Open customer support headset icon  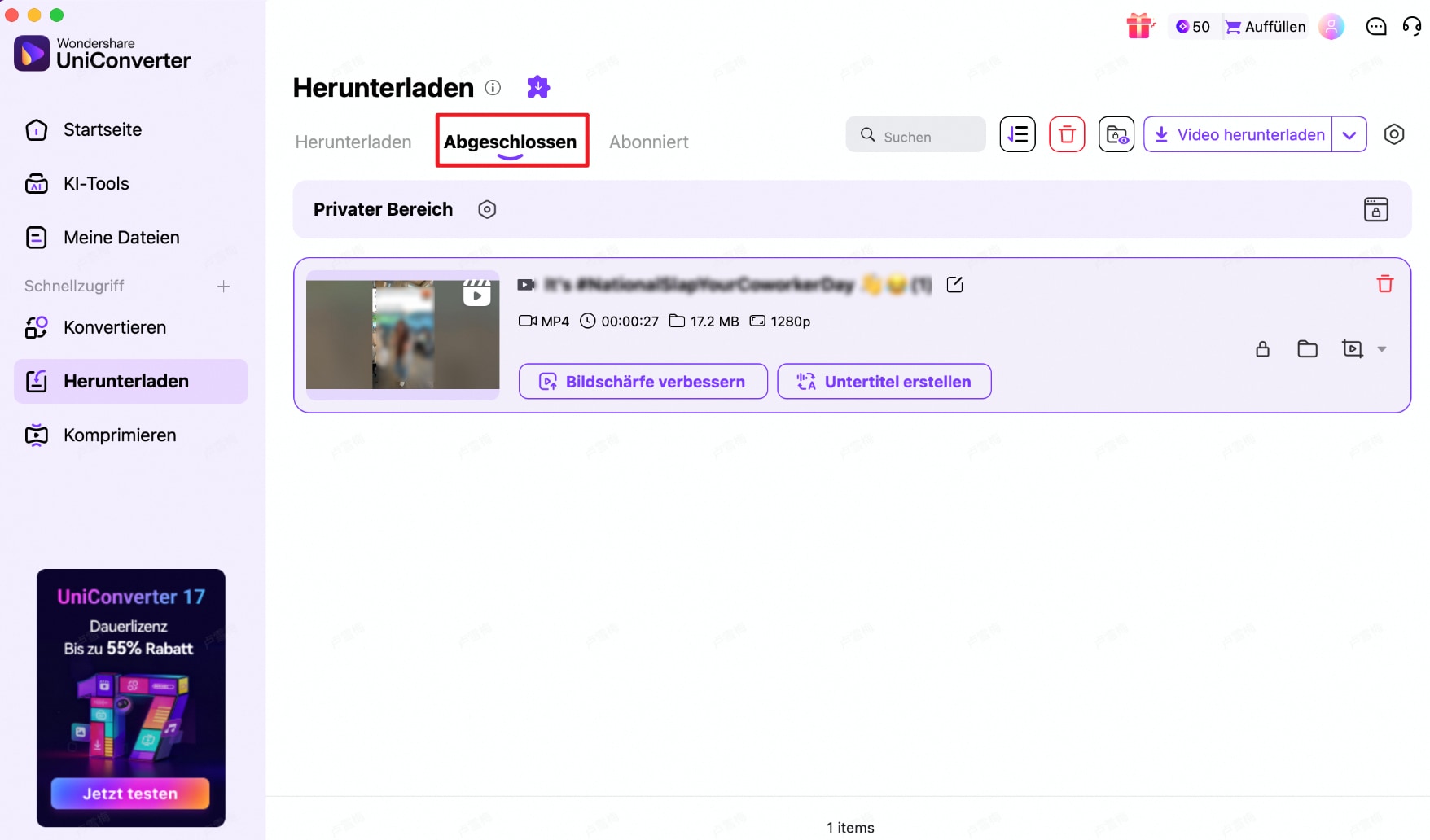point(1411,26)
